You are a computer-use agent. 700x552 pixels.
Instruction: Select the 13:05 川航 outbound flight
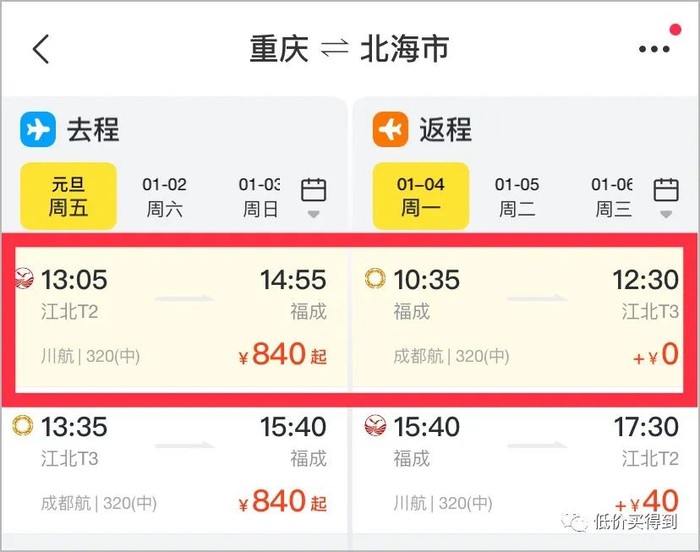click(x=175, y=317)
